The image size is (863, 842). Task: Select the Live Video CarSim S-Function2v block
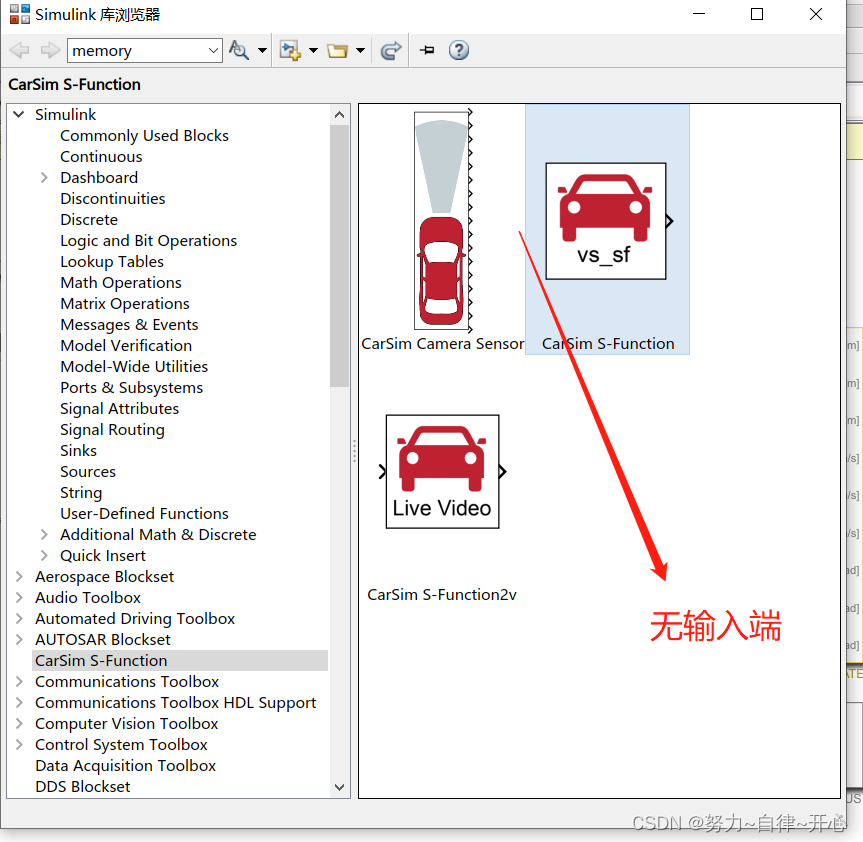click(x=443, y=472)
